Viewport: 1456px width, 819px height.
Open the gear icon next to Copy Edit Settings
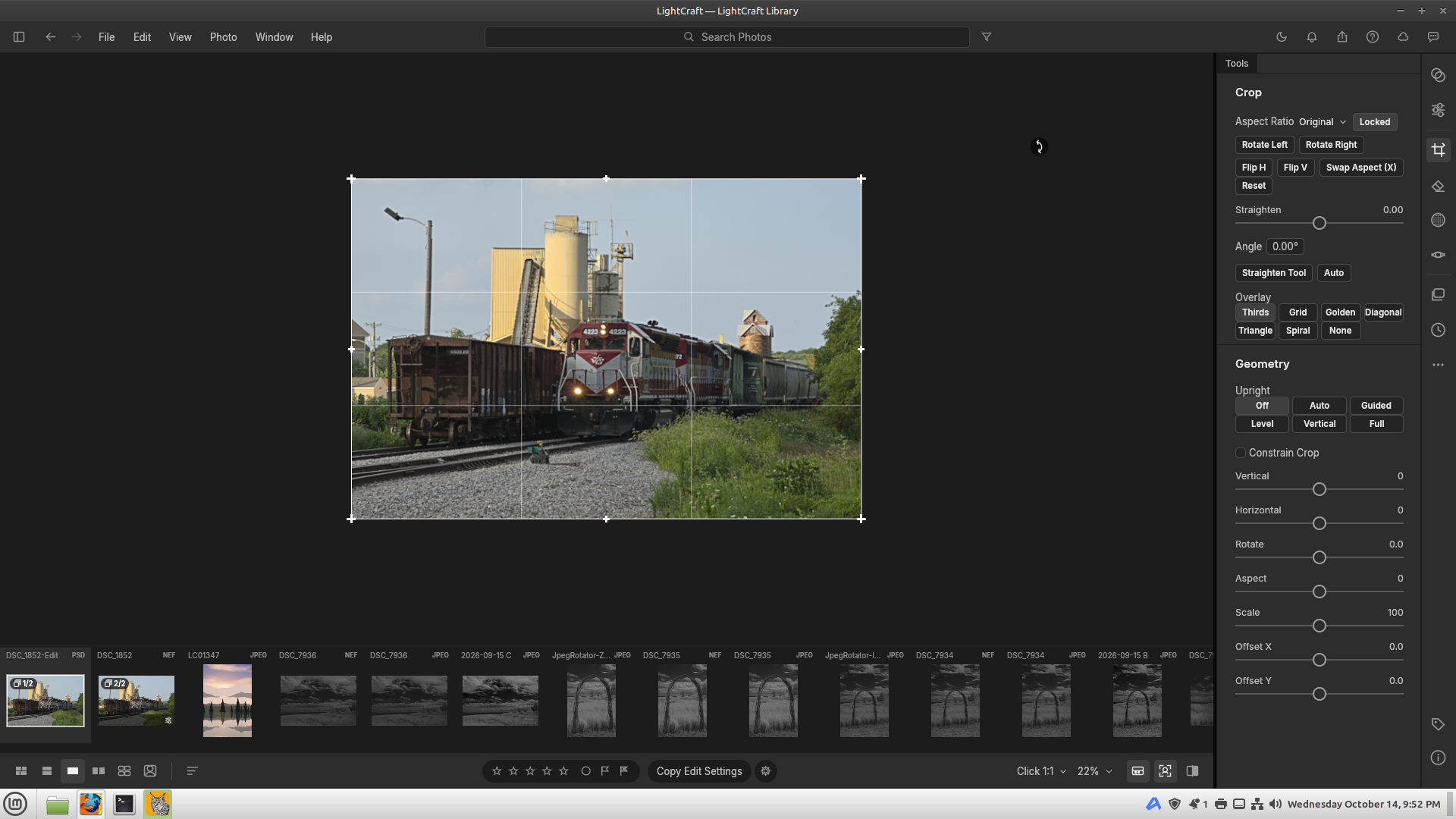[x=766, y=770]
